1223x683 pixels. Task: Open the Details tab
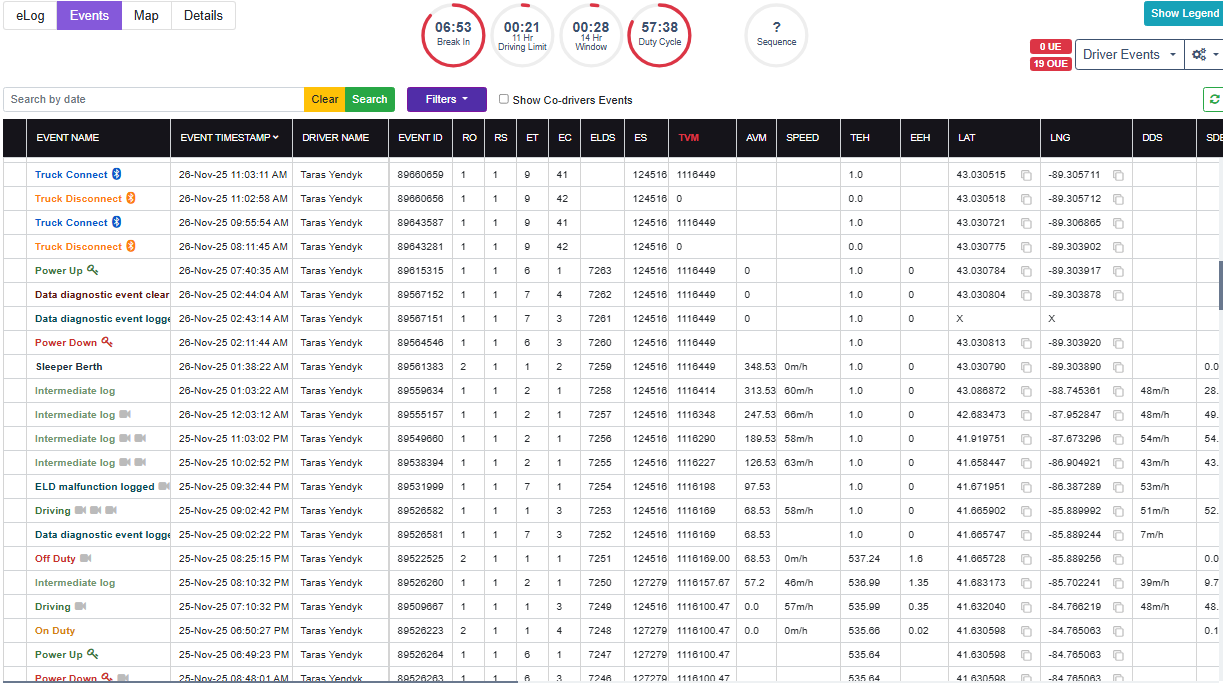(x=203, y=16)
